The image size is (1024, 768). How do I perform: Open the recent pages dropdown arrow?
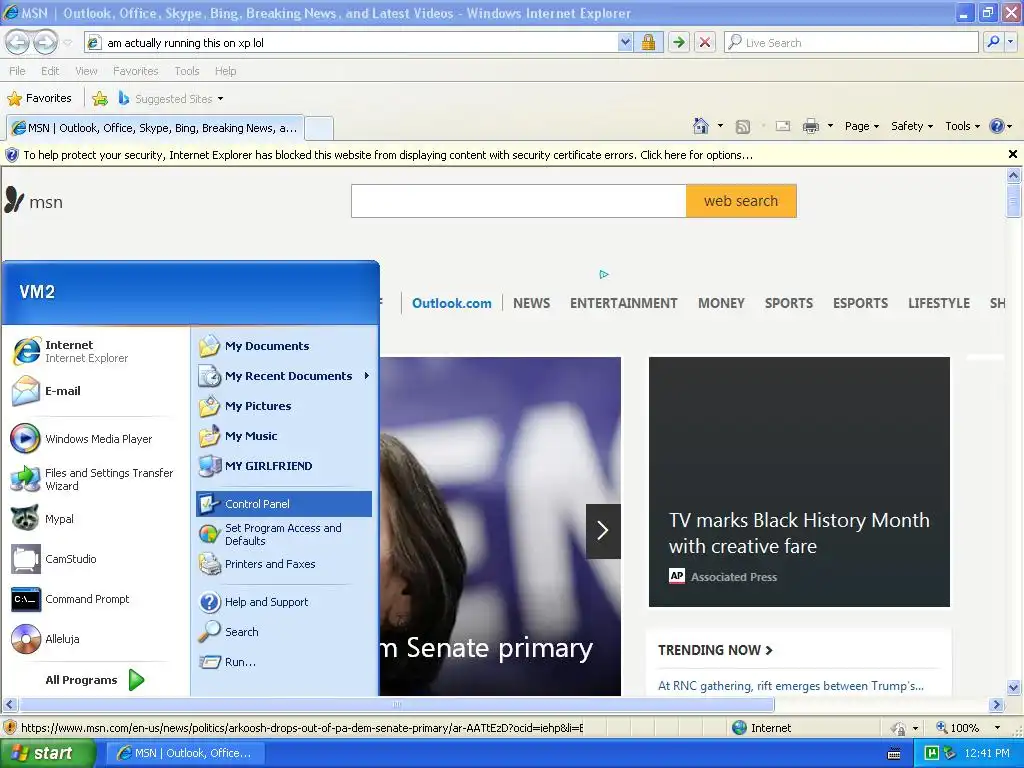pyautogui.click(x=67, y=43)
